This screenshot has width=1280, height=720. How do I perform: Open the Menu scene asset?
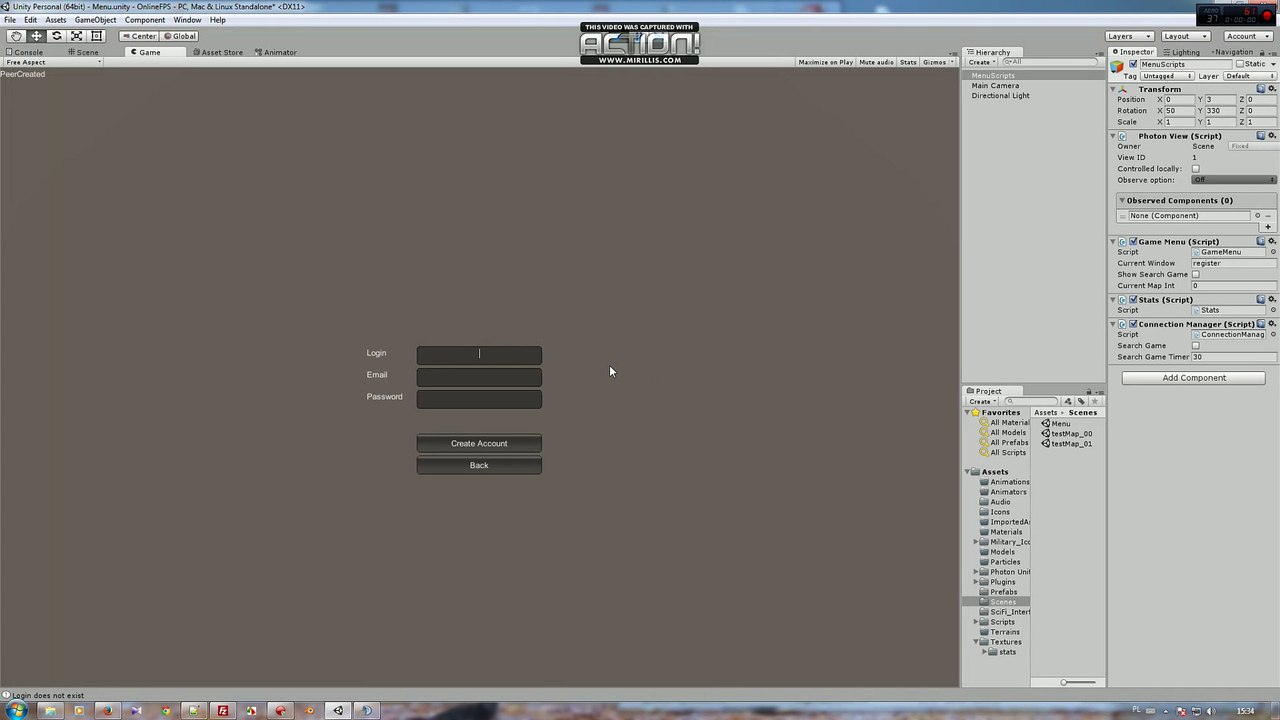(x=1056, y=423)
